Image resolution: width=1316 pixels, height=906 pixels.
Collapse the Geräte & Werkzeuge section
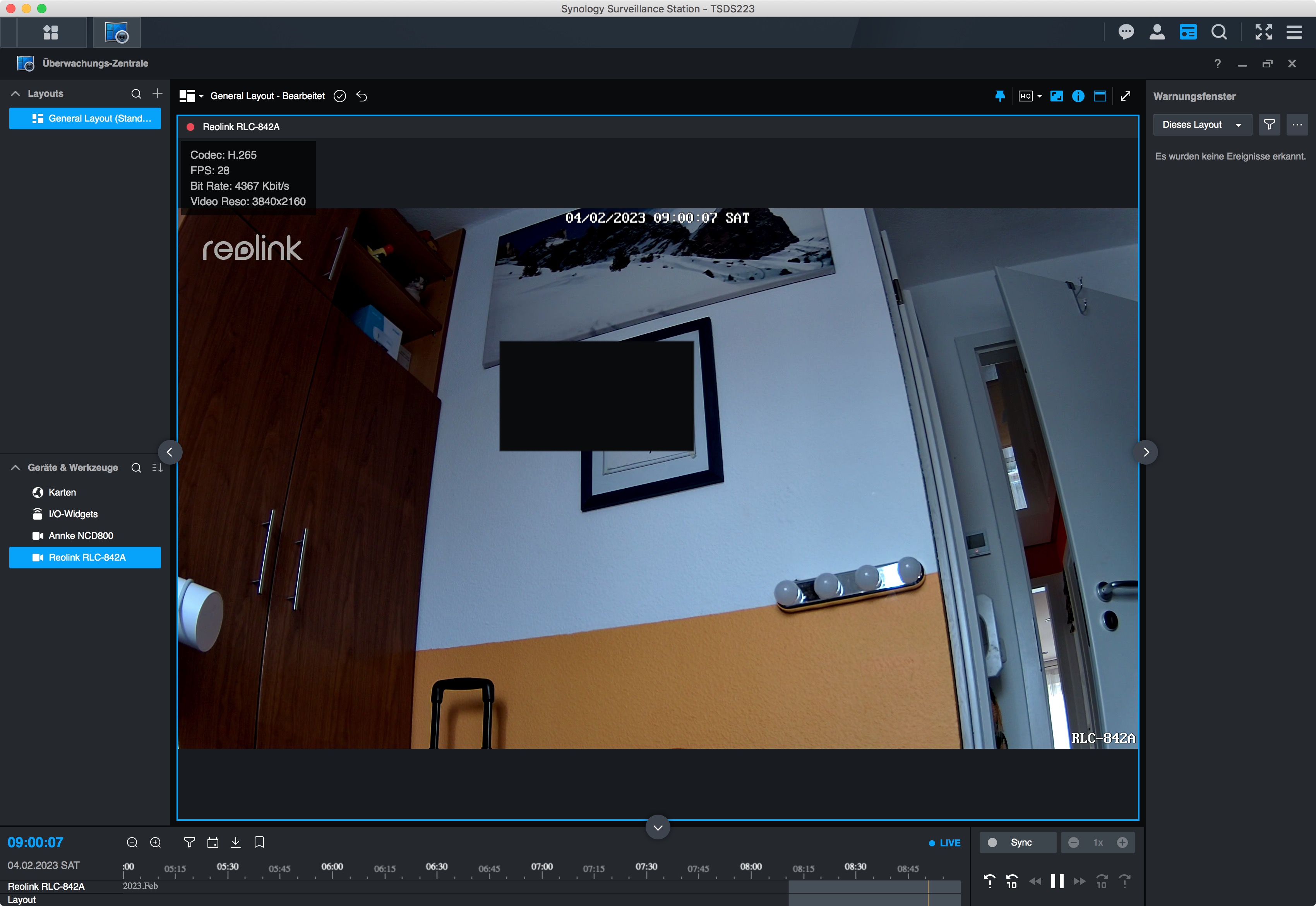(15, 467)
